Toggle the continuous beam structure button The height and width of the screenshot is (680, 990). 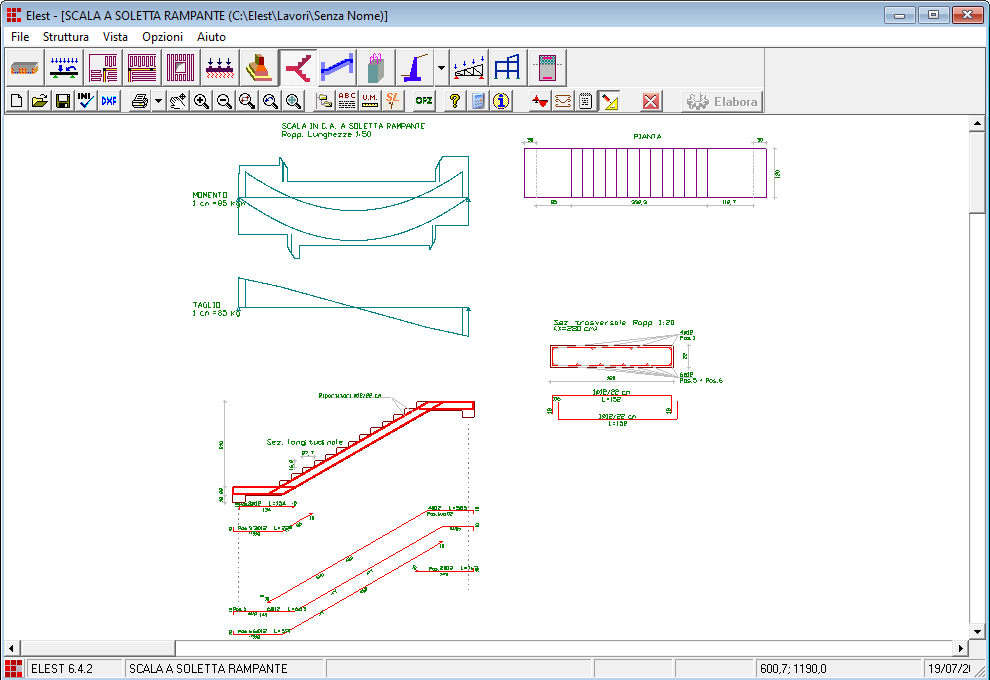pos(64,68)
